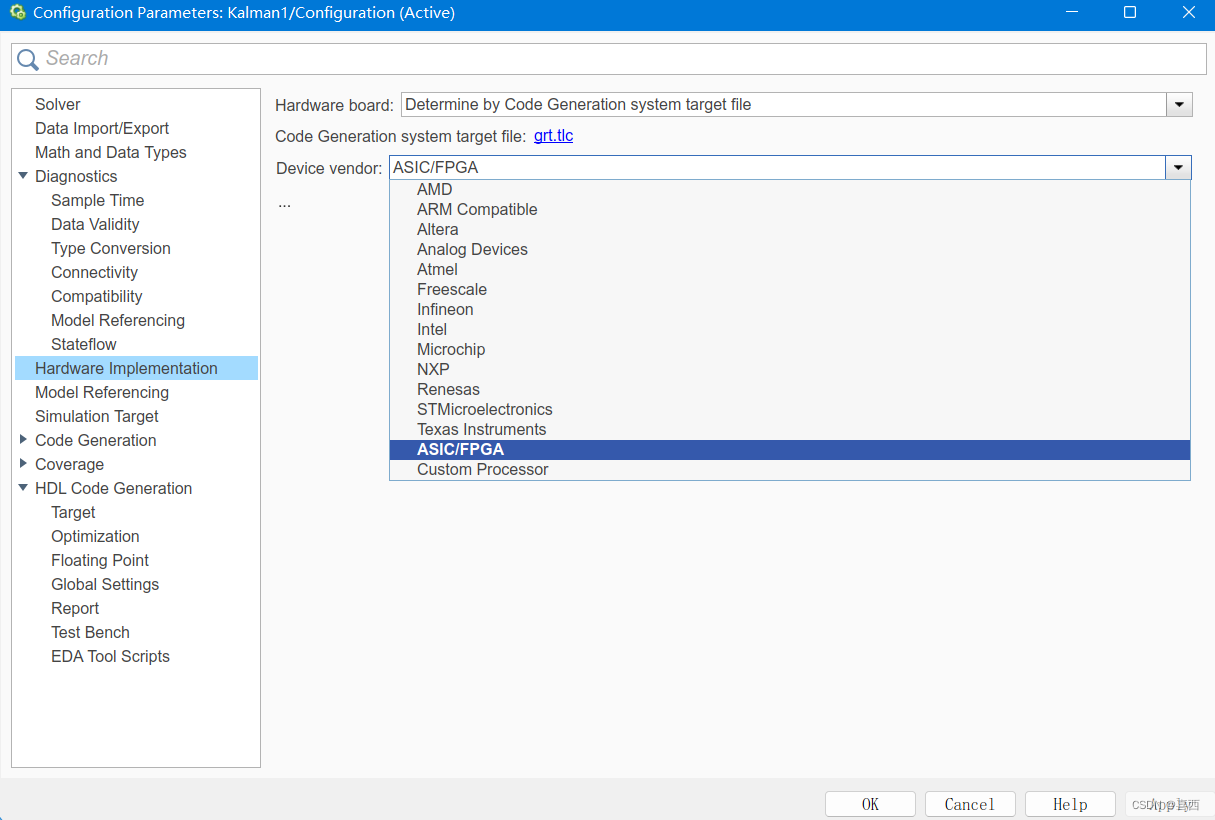The image size is (1215, 820).
Task: Select Code Generation category
Action: [x=96, y=441]
